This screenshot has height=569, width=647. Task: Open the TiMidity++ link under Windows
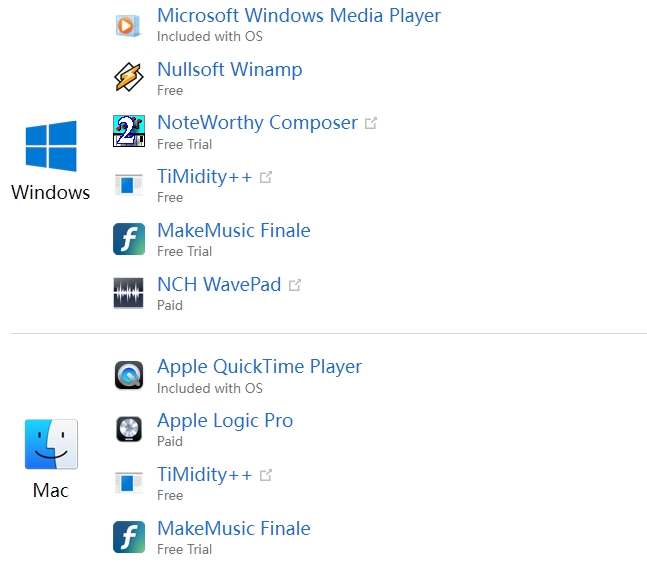[204, 177]
